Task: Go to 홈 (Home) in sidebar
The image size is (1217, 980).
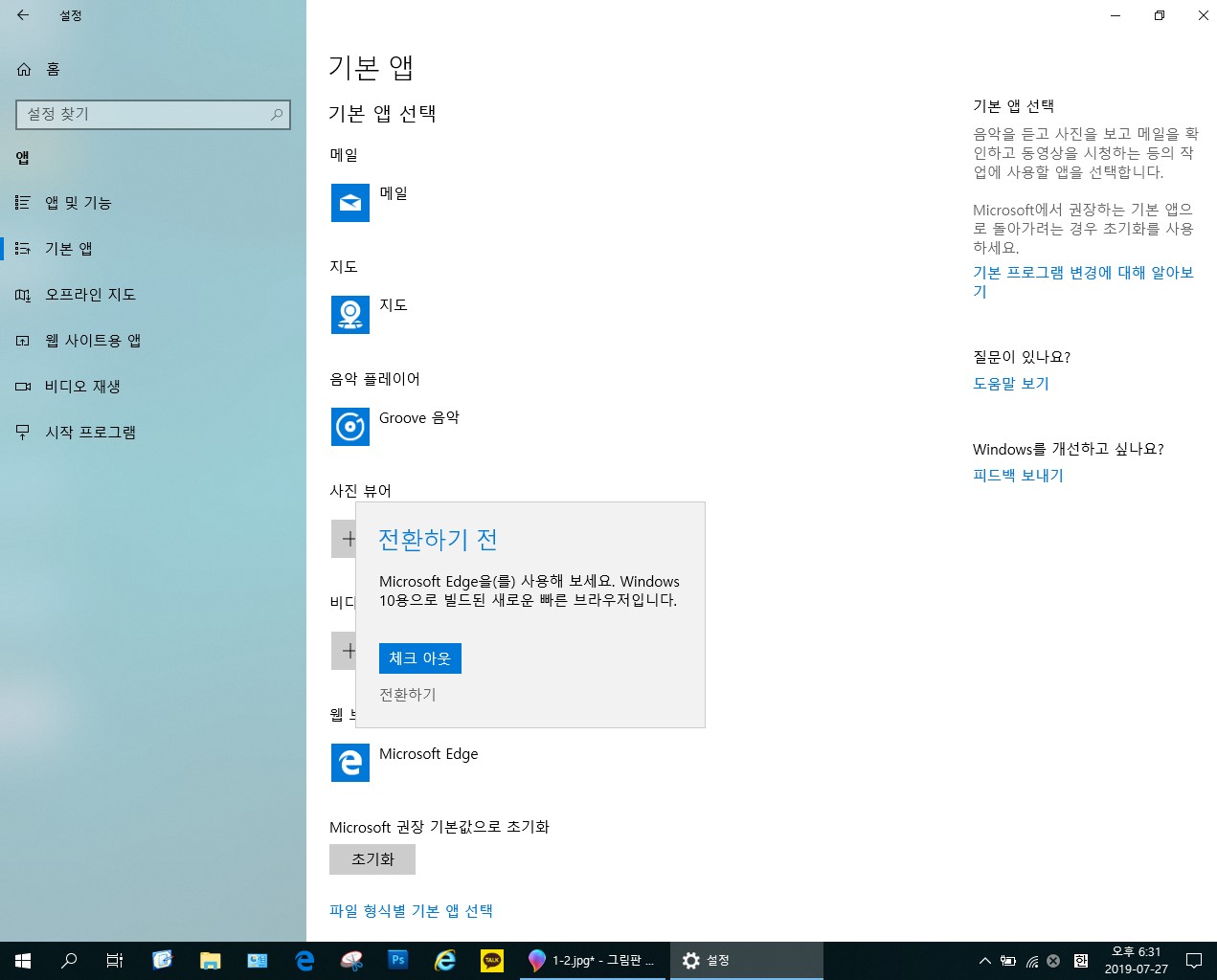Action: [38, 69]
